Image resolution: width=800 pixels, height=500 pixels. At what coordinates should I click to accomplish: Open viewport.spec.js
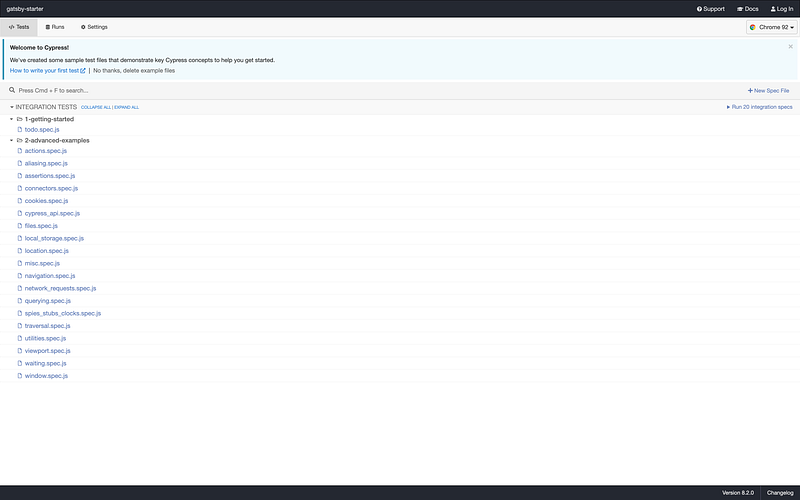(x=47, y=351)
